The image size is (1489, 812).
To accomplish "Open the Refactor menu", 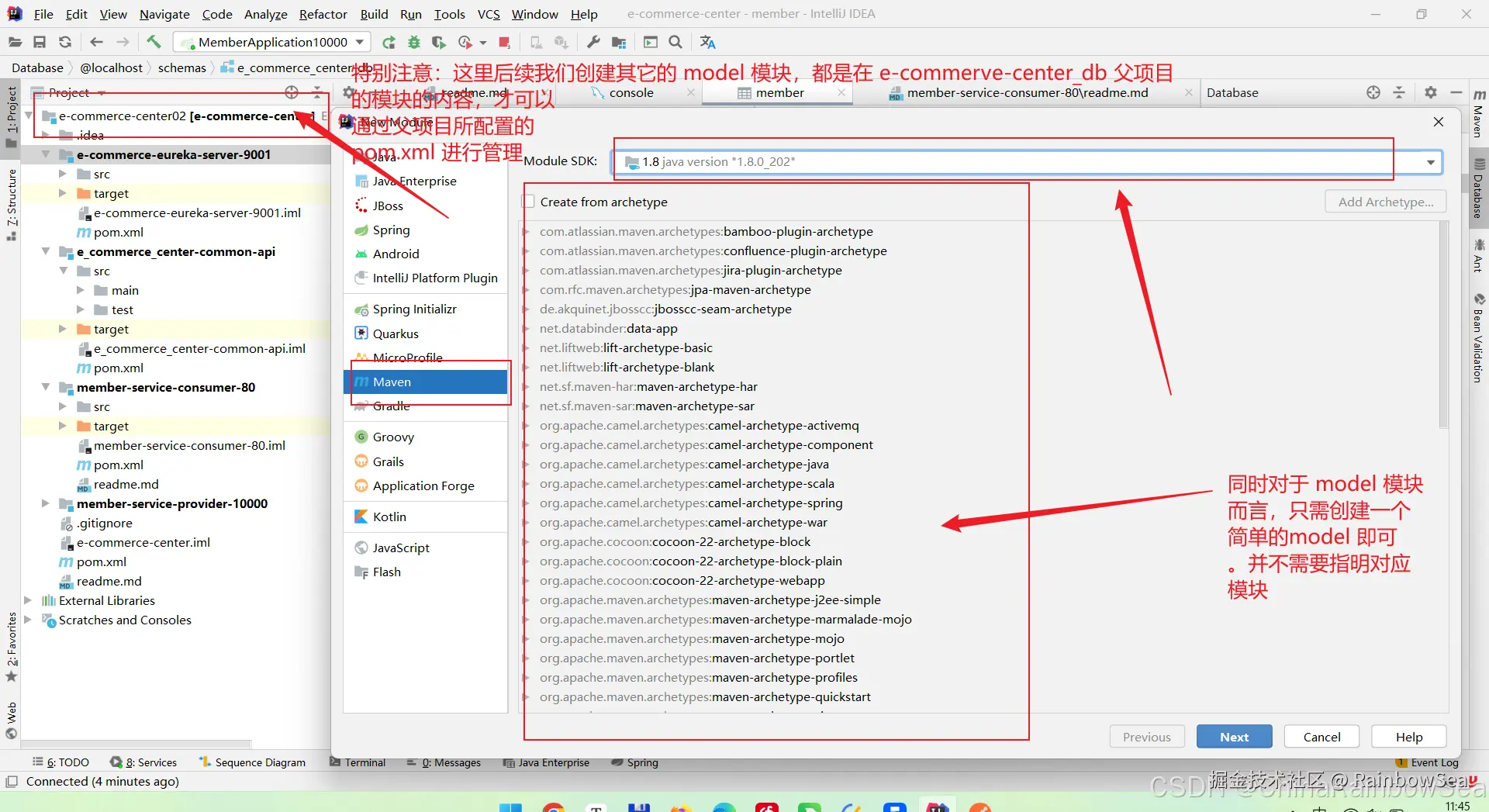I will [x=323, y=14].
